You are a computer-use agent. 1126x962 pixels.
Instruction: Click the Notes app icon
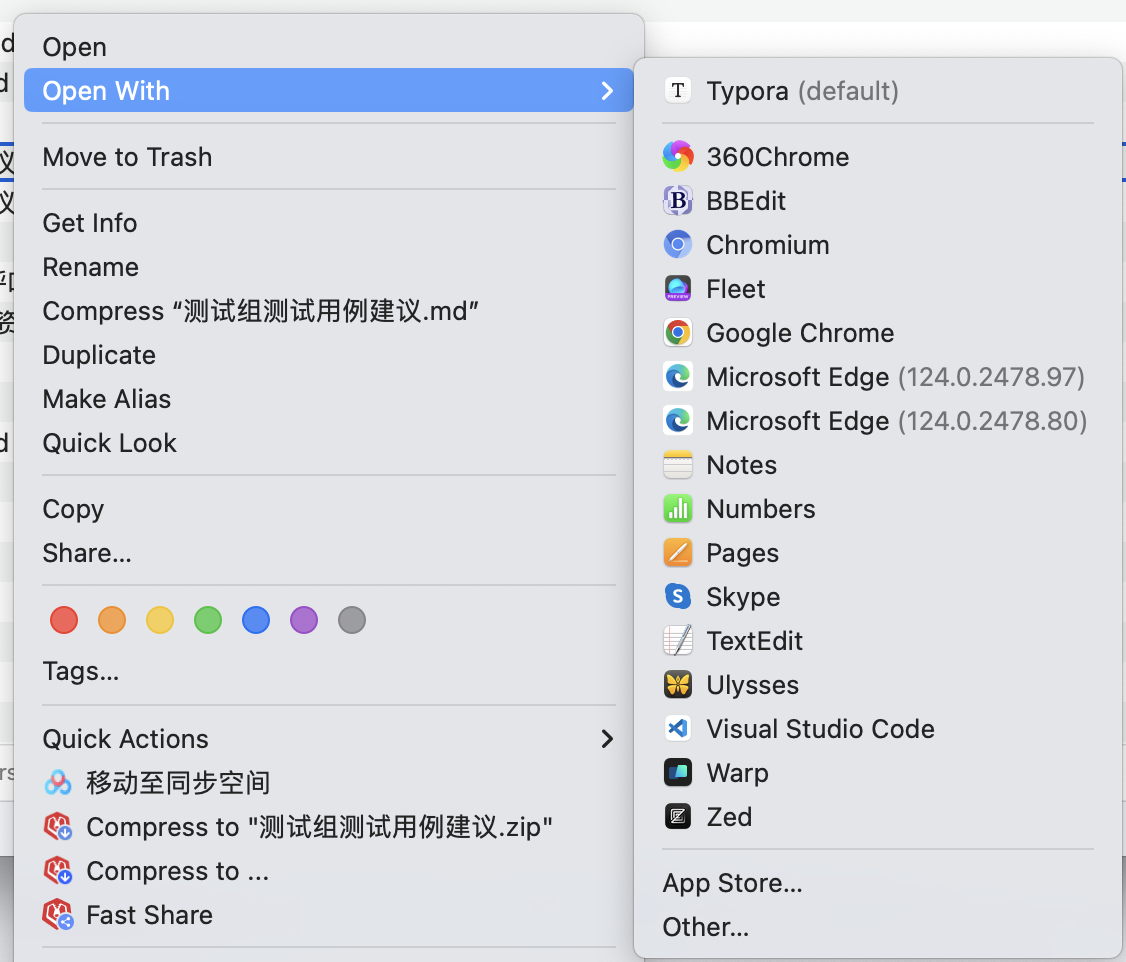[x=677, y=464]
